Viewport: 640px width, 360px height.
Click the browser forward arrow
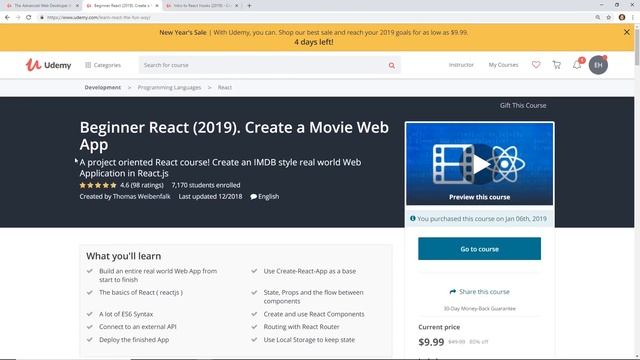point(18,17)
